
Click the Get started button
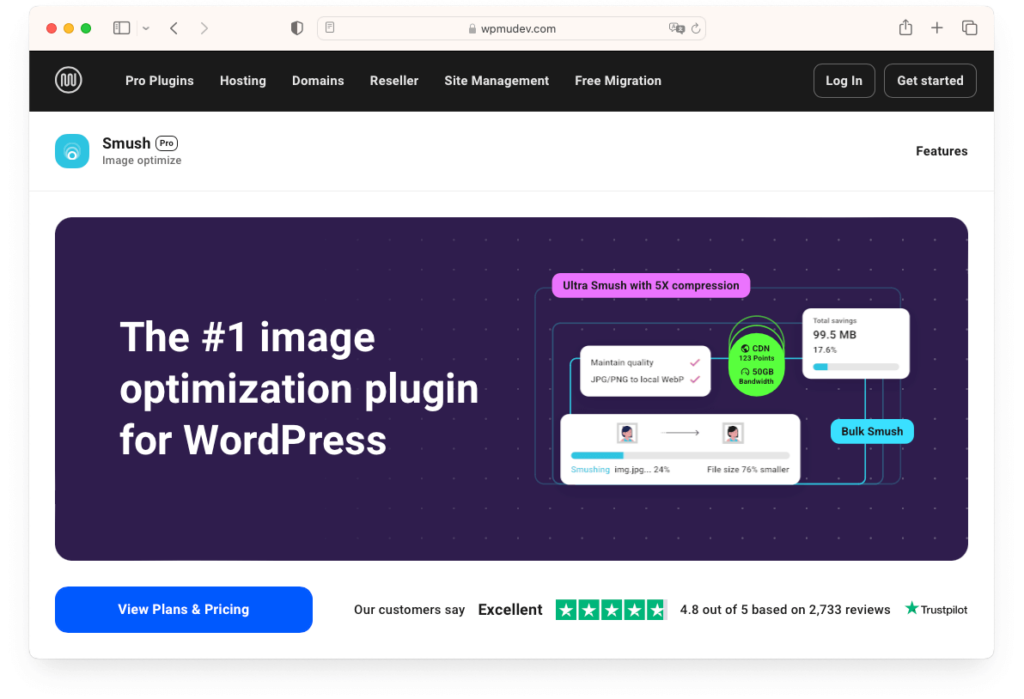click(x=930, y=80)
